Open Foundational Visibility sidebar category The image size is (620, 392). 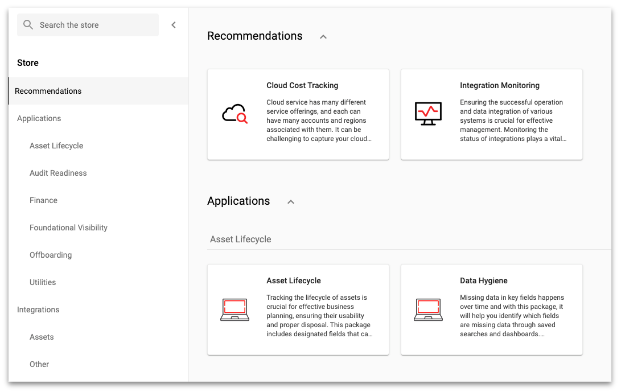click(68, 227)
